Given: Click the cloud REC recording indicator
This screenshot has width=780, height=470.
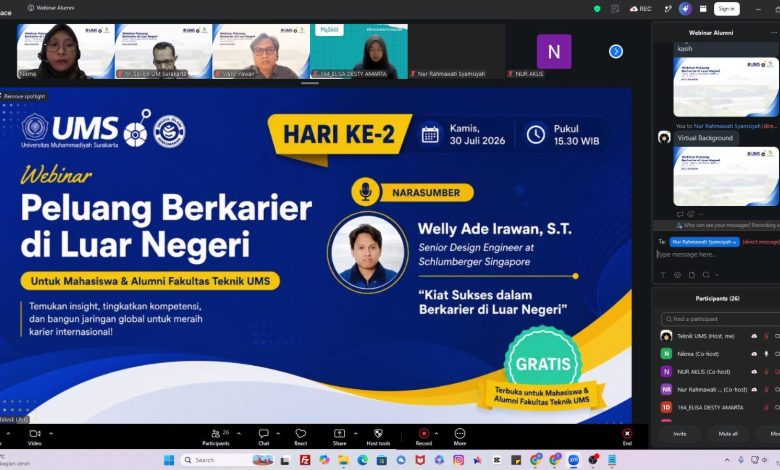Looking at the screenshot, I should [x=641, y=8].
